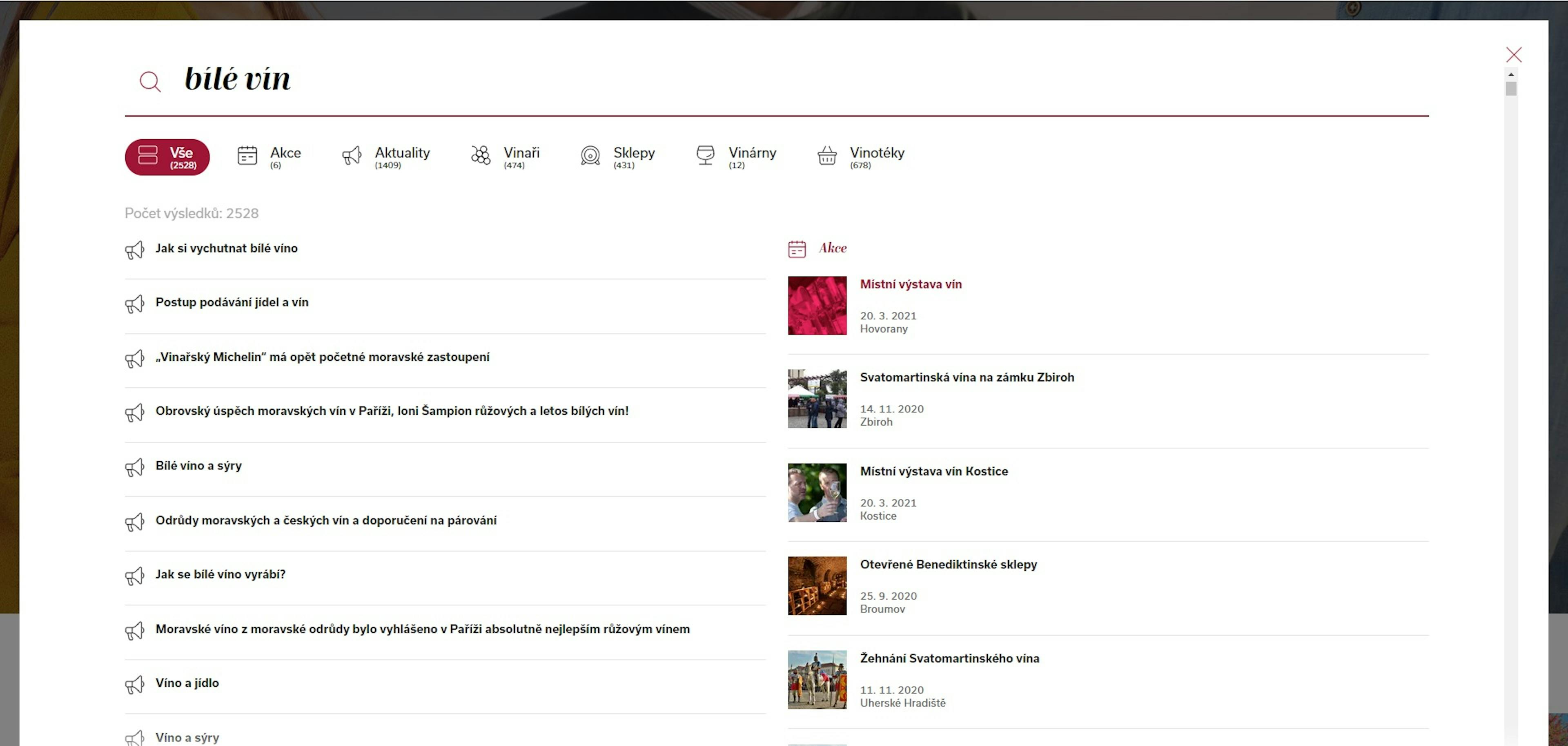Open 'Žehnání Svatomartinského vína' event
The width and height of the screenshot is (1568, 746).
949,658
